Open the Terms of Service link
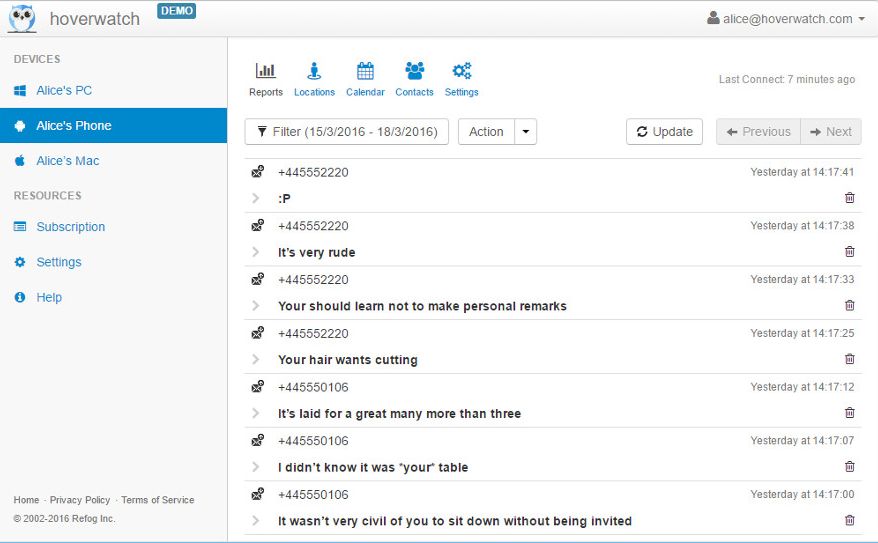 pos(157,500)
